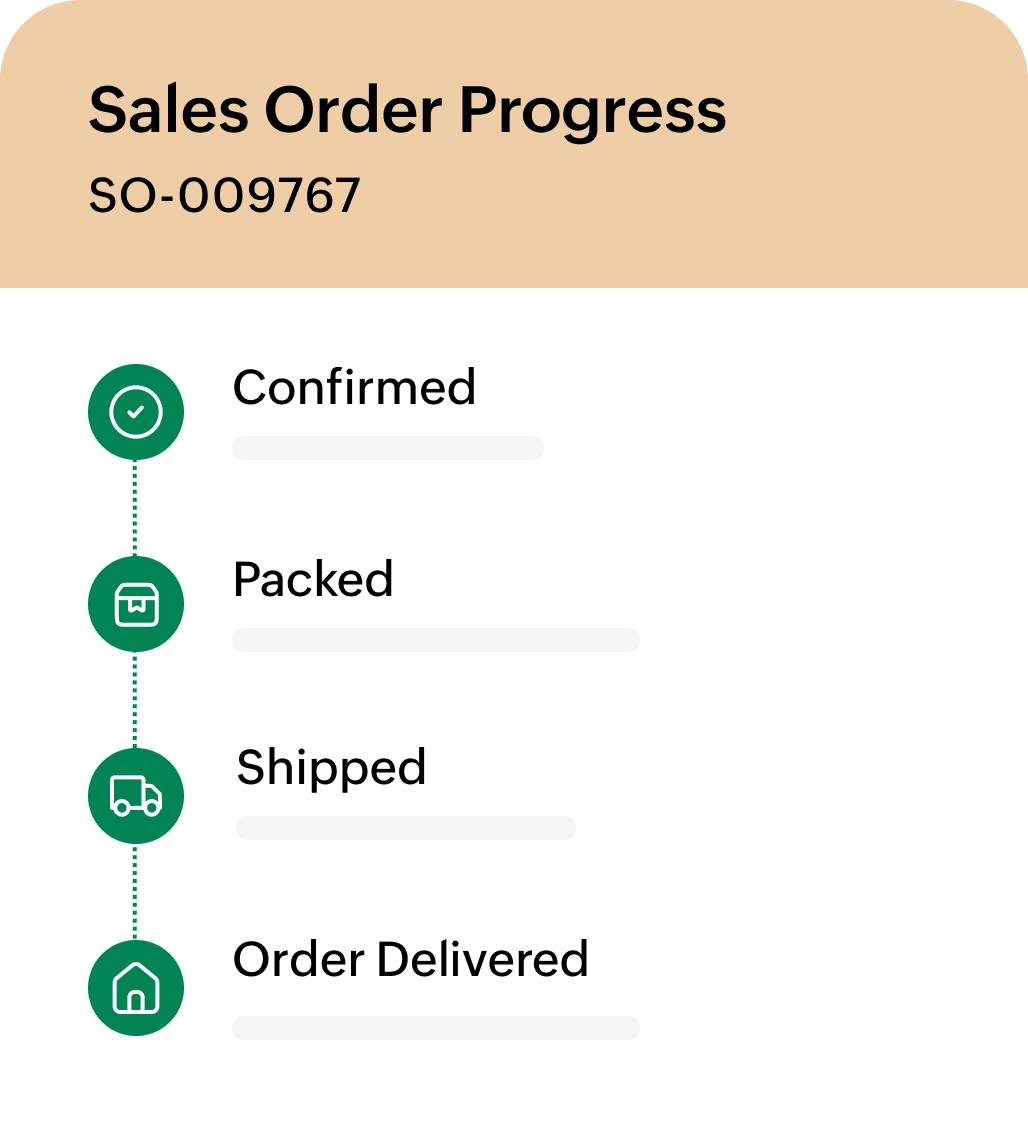Click dotted connector from Shipped to Delivered

[136, 892]
